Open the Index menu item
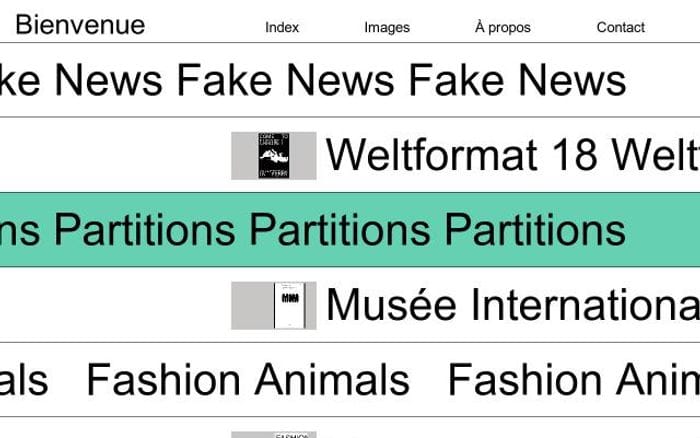 pyautogui.click(x=282, y=27)
